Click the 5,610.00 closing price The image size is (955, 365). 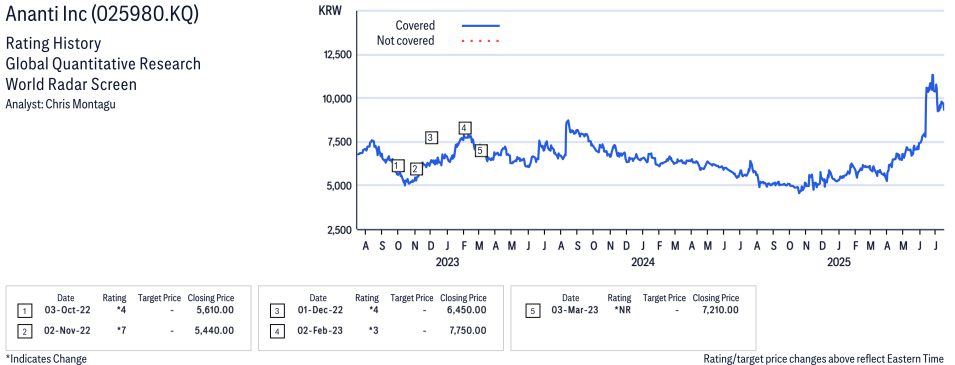(214, 310)
